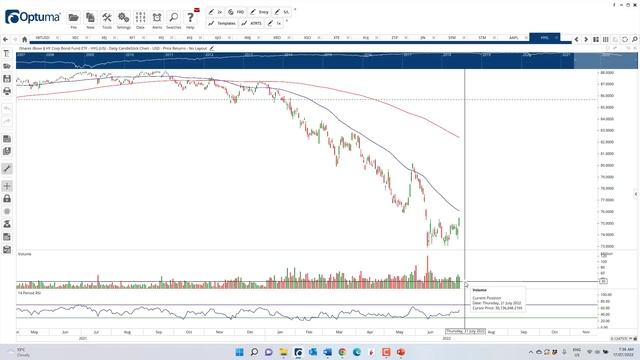The width and height of the screenshot is (640, 360).
Task: Open File Explorer from taskbar
Action: (283, 352)
